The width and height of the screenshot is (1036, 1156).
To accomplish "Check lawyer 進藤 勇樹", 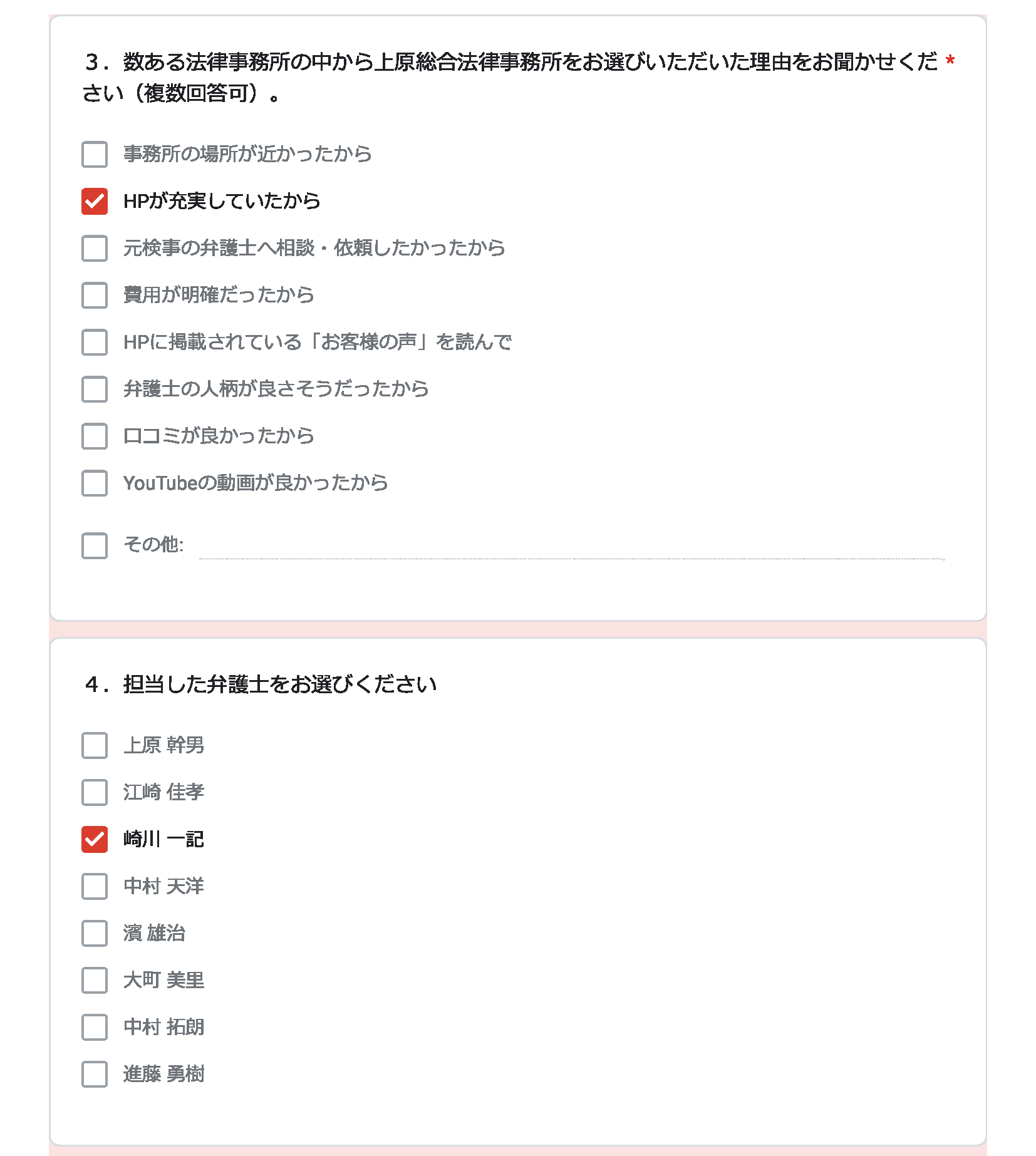I will (x=95, y=1074).
